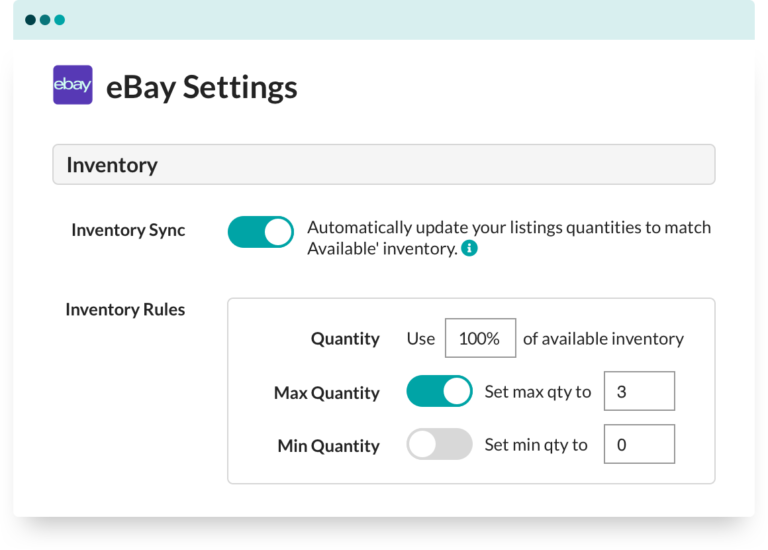Click the Min Quantity label

click(328, 446)
